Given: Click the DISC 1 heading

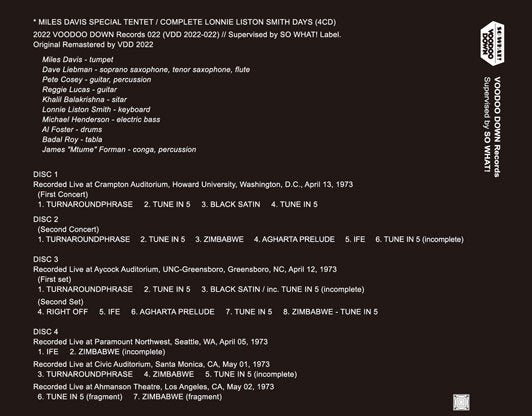Looking at the screenshot, I should point(45,174).
